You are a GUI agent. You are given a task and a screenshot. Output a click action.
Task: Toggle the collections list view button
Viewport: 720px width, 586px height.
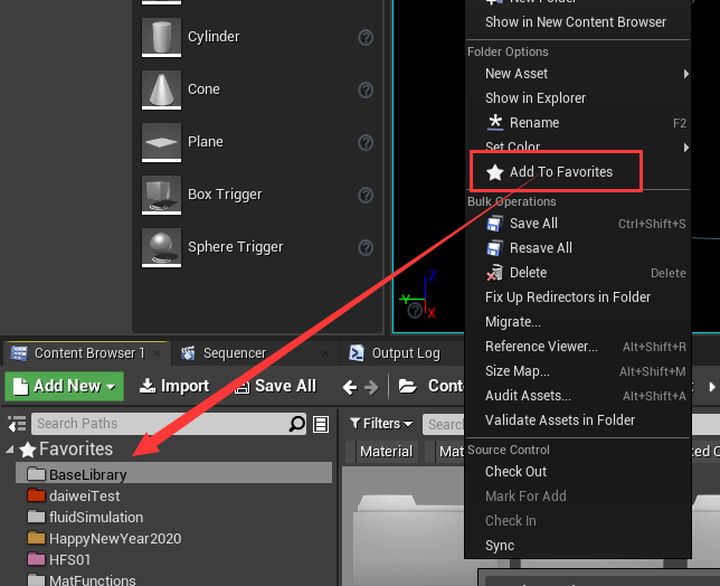321,424
